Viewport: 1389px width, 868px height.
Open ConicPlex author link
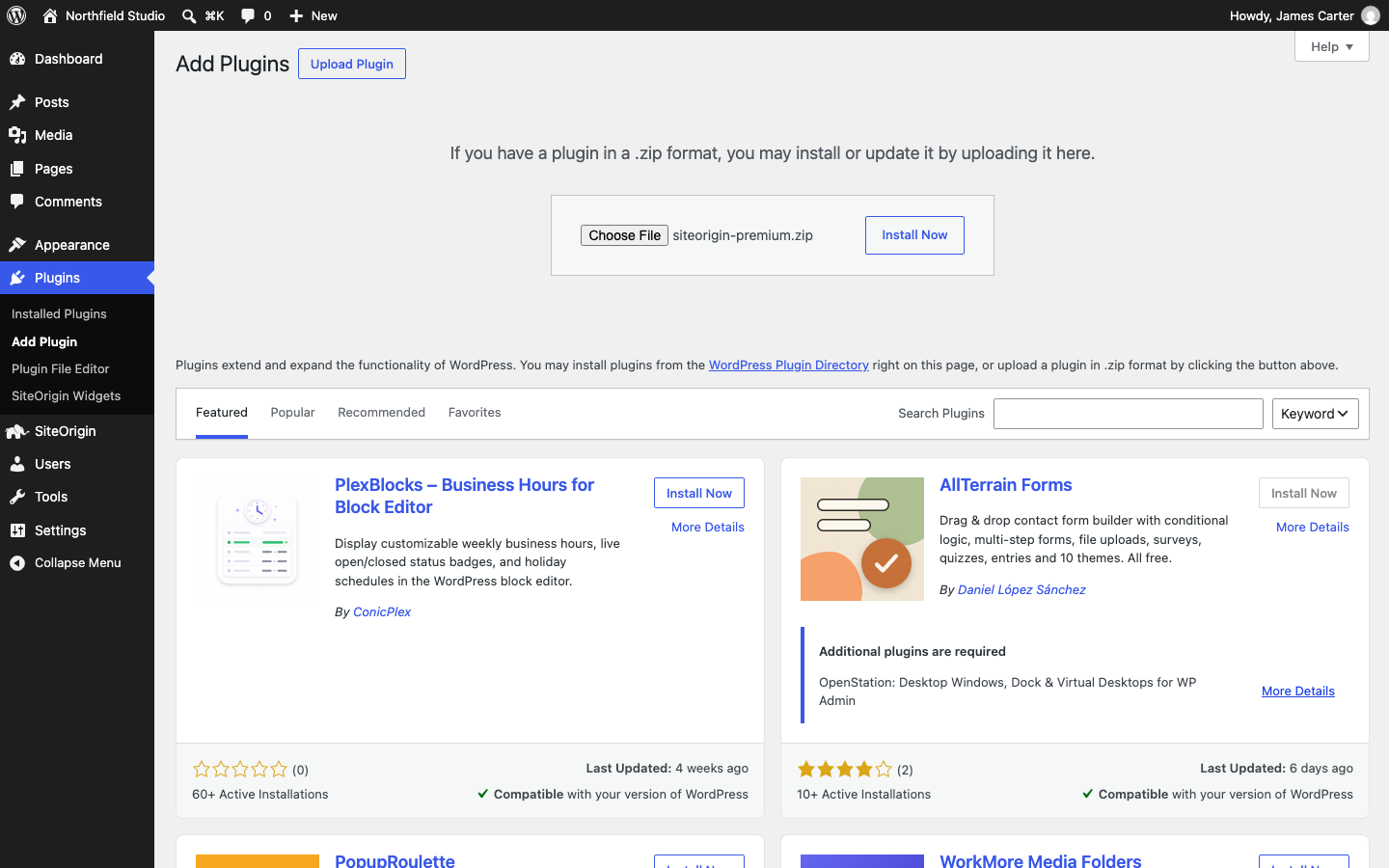point(382,612)
